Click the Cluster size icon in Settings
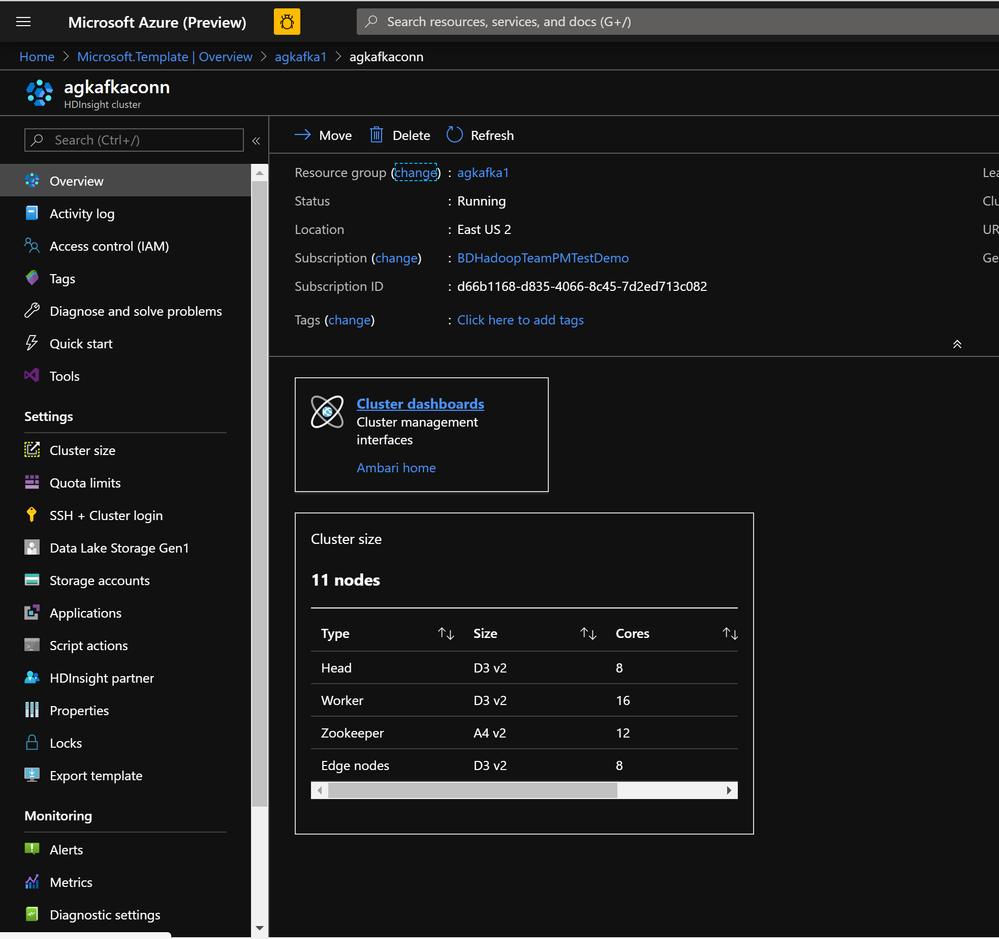Screen dimensions: 999x939 point(32,450)
